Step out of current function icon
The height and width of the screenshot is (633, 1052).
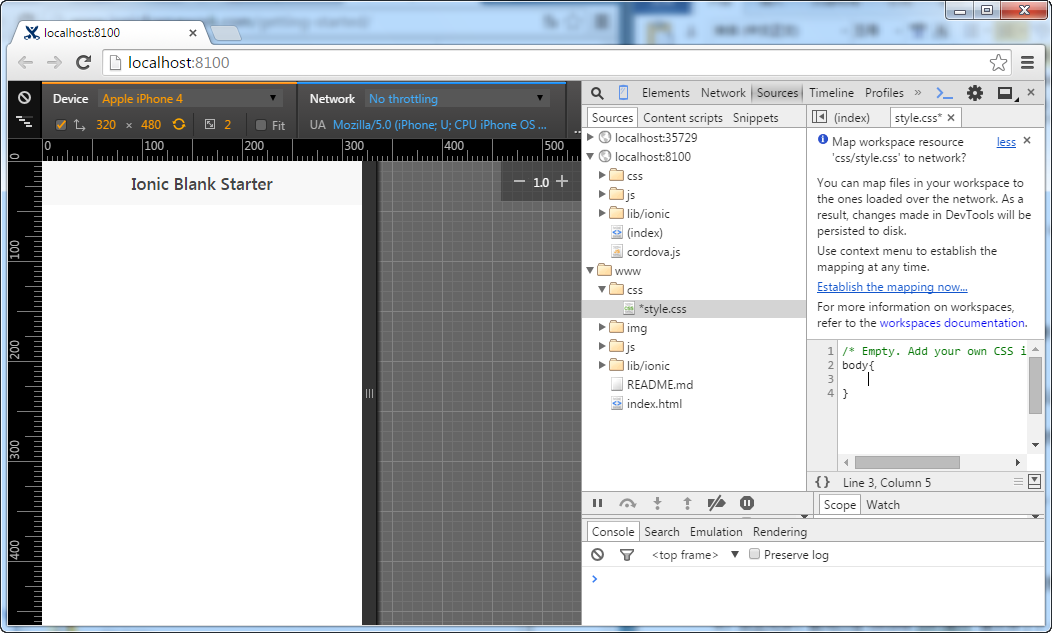(x=687, y=503)
